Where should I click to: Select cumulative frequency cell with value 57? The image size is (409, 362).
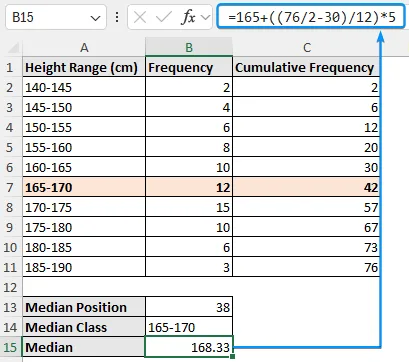[x=306, y=207]
